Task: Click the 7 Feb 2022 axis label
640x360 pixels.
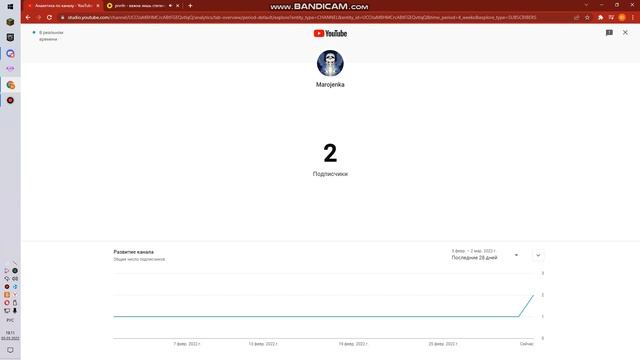Action: tap(187, 344)
